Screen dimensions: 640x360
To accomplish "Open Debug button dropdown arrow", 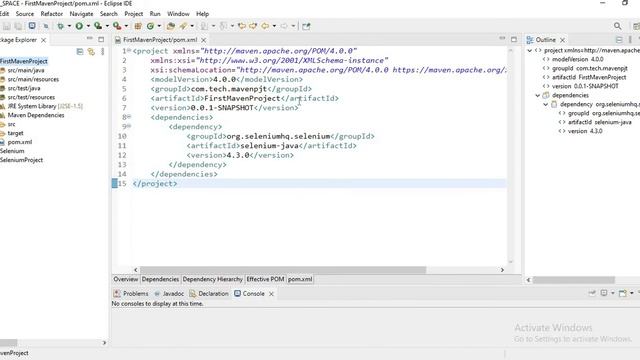I will [x=69, y=26].
